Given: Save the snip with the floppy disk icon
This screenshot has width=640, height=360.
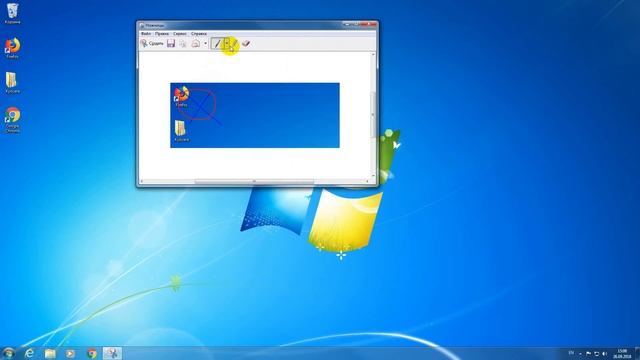Looking at the screenshot, I should pos(171,43).
